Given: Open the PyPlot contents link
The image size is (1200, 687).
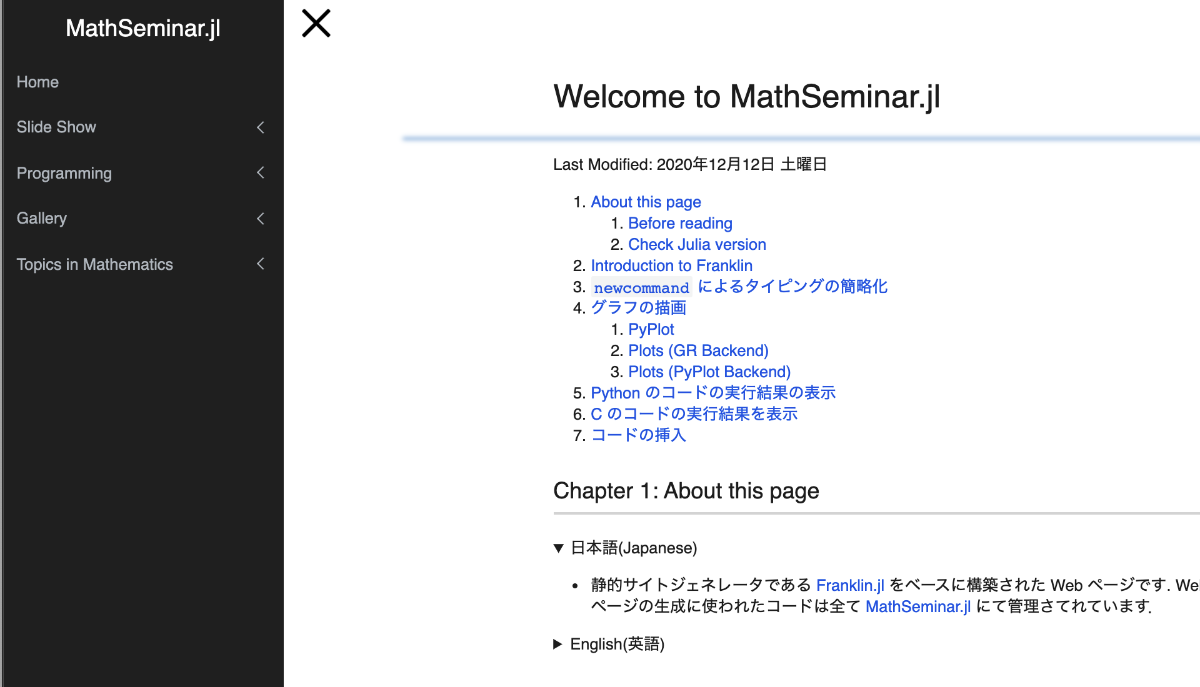Looking at the screenshot, I should 651,329.
